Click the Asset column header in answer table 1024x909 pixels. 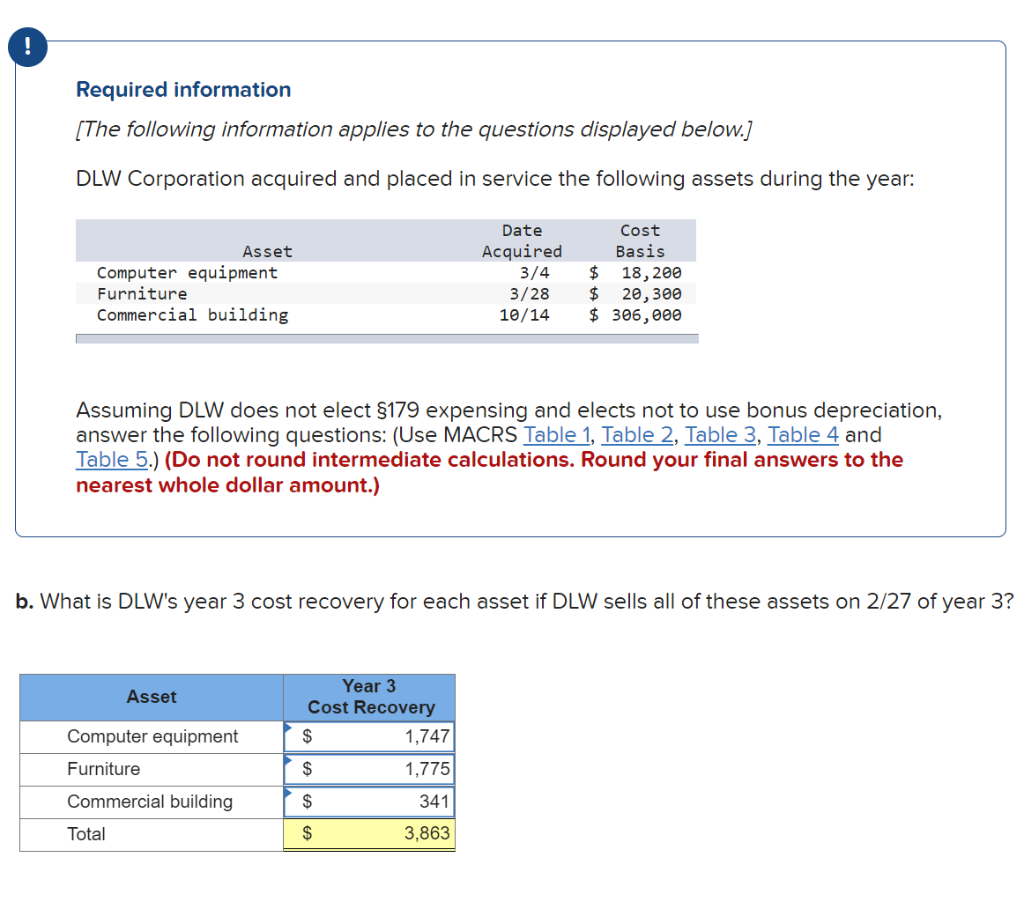[x=152, y=697]
